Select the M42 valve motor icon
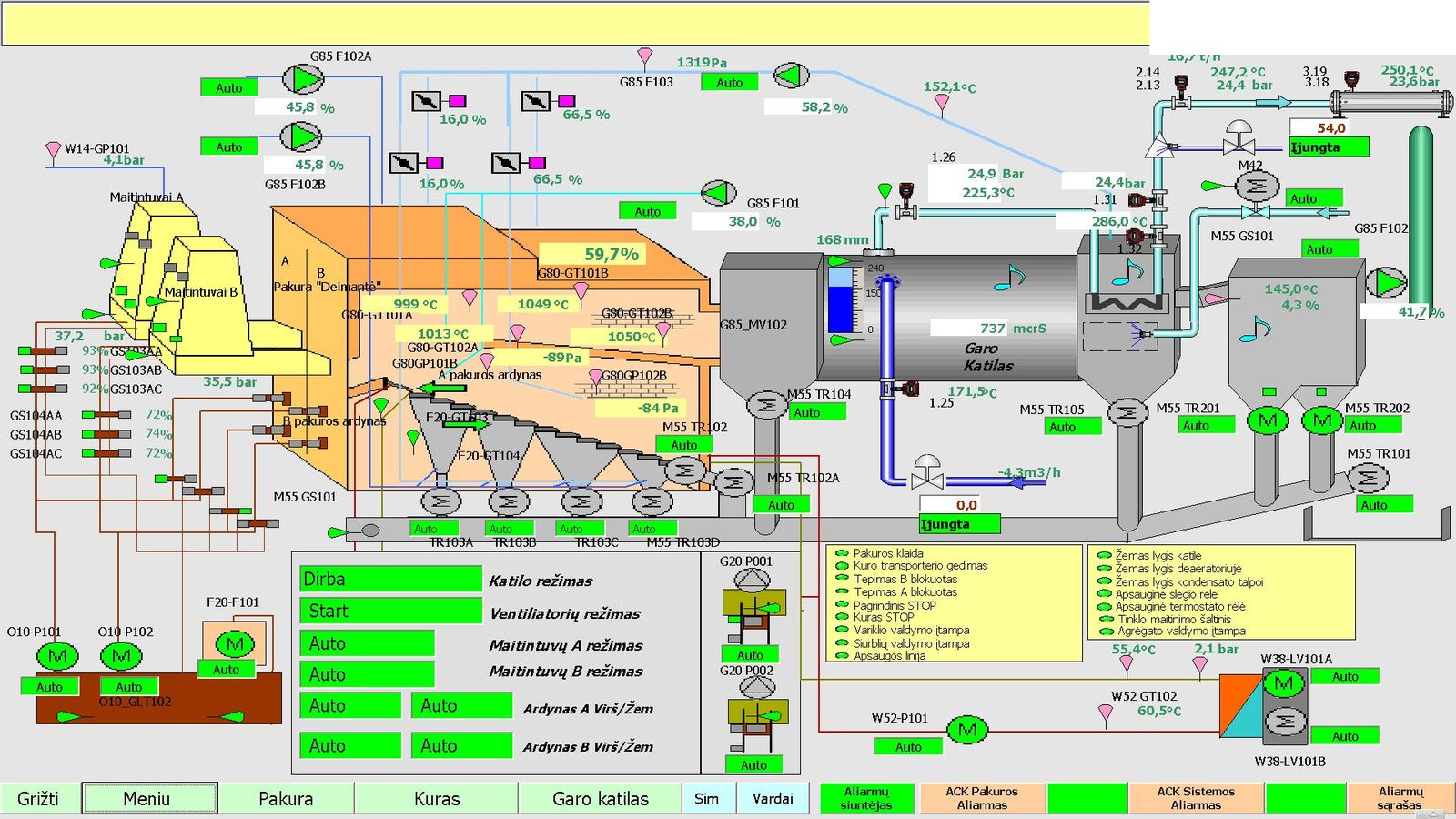Viewport: 1456px width, 819px height. 1257,186
